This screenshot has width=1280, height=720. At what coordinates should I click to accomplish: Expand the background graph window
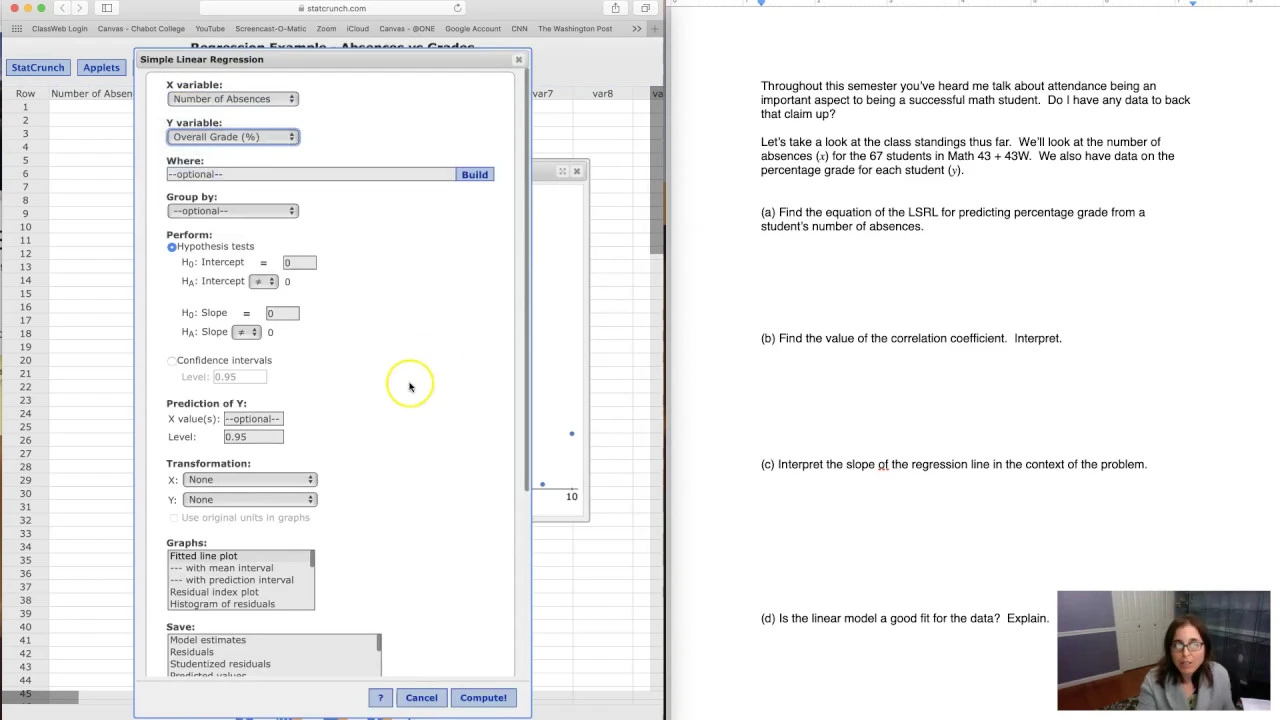pos(562,172)
